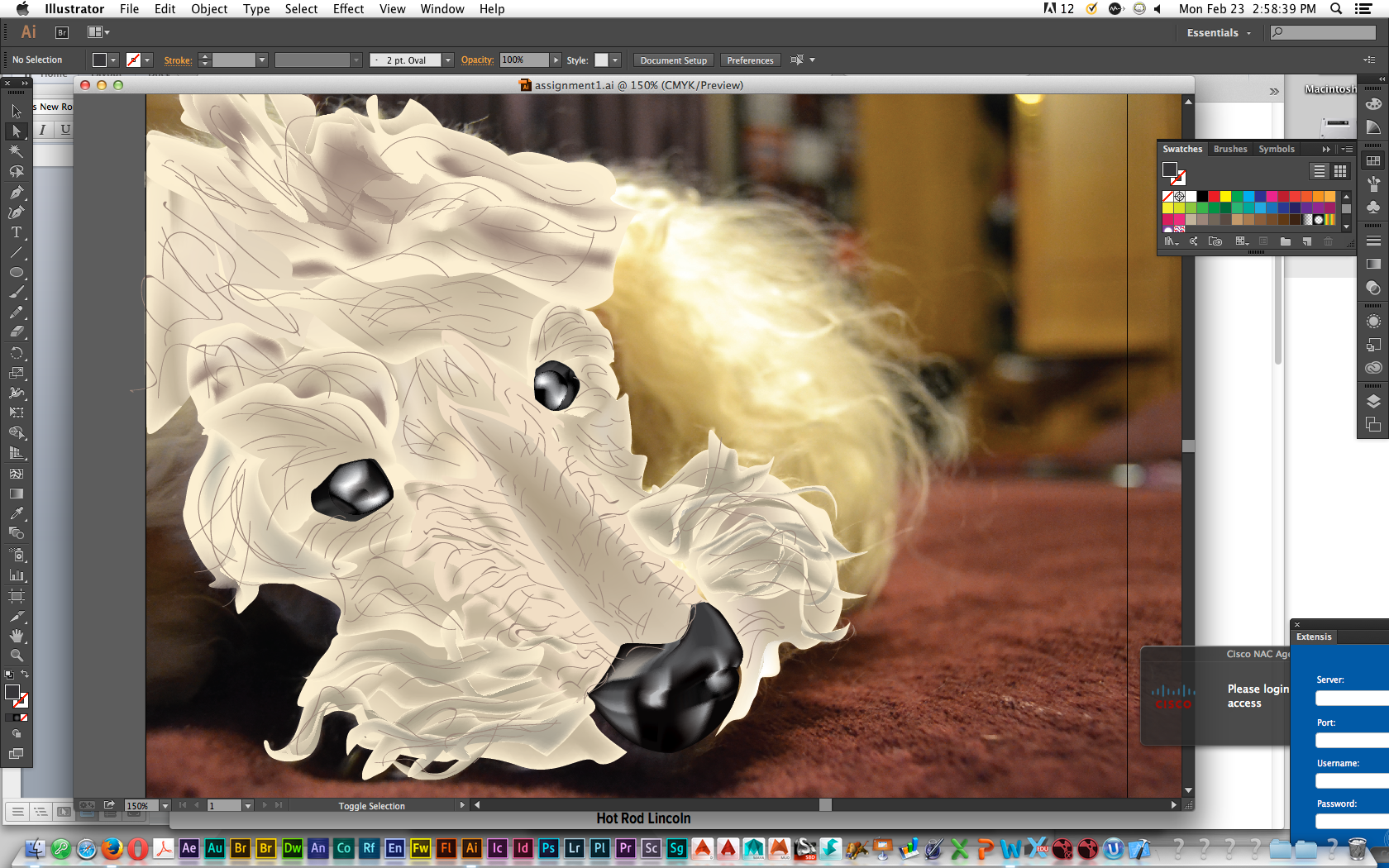
Task: Open the Window menu
Action: point(442,8)
